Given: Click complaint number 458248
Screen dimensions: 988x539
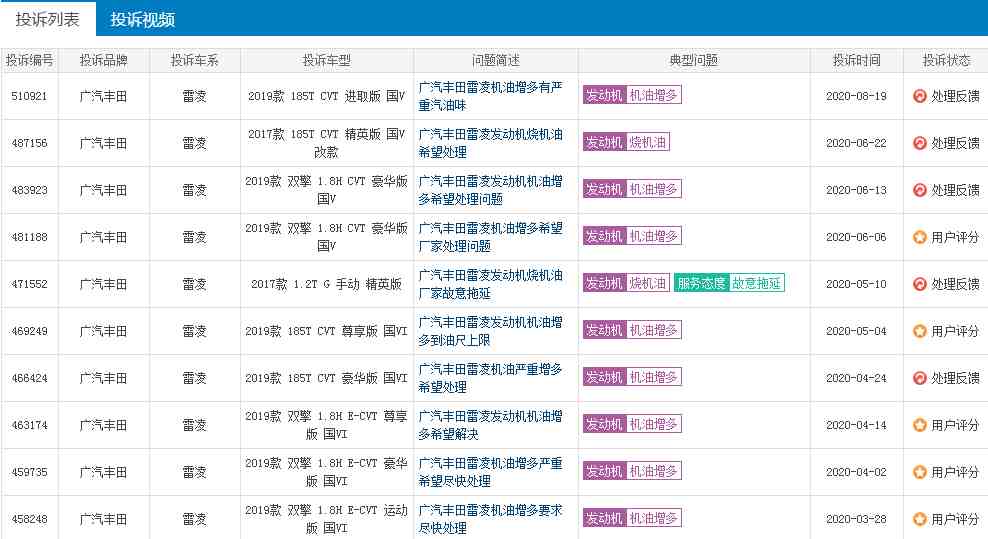Looking at the screenshot, I should click(29, 519).
